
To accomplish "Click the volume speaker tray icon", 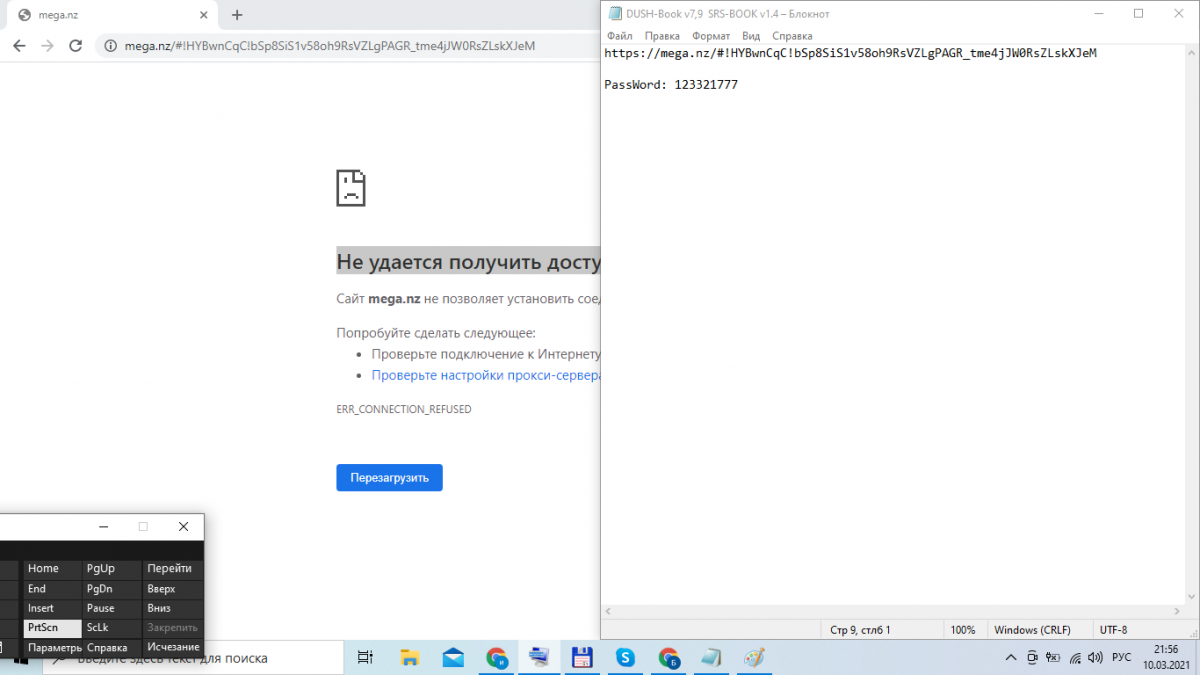I will click(1096, 657).
